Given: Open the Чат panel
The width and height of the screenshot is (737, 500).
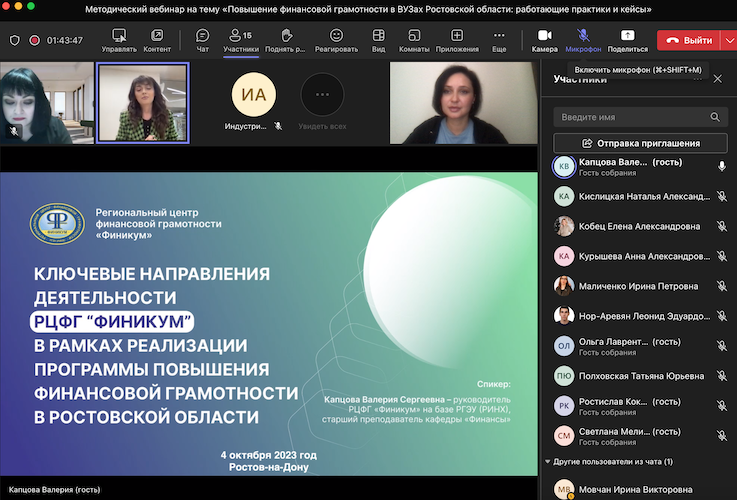Looking at the screenshot, I should coord(203,40).
